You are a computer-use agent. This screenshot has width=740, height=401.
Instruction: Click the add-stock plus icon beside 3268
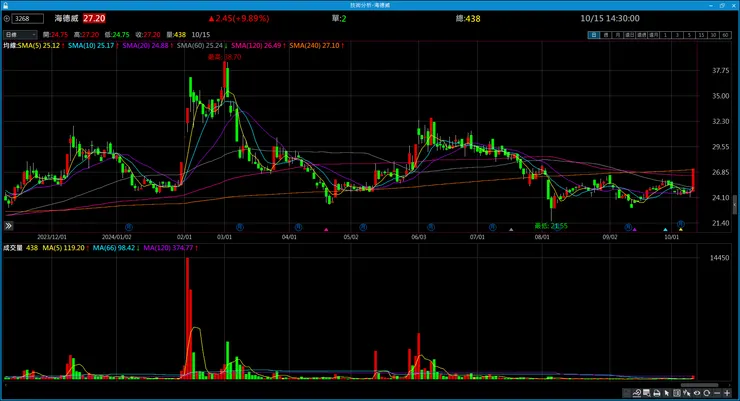[x=7, y=18]
